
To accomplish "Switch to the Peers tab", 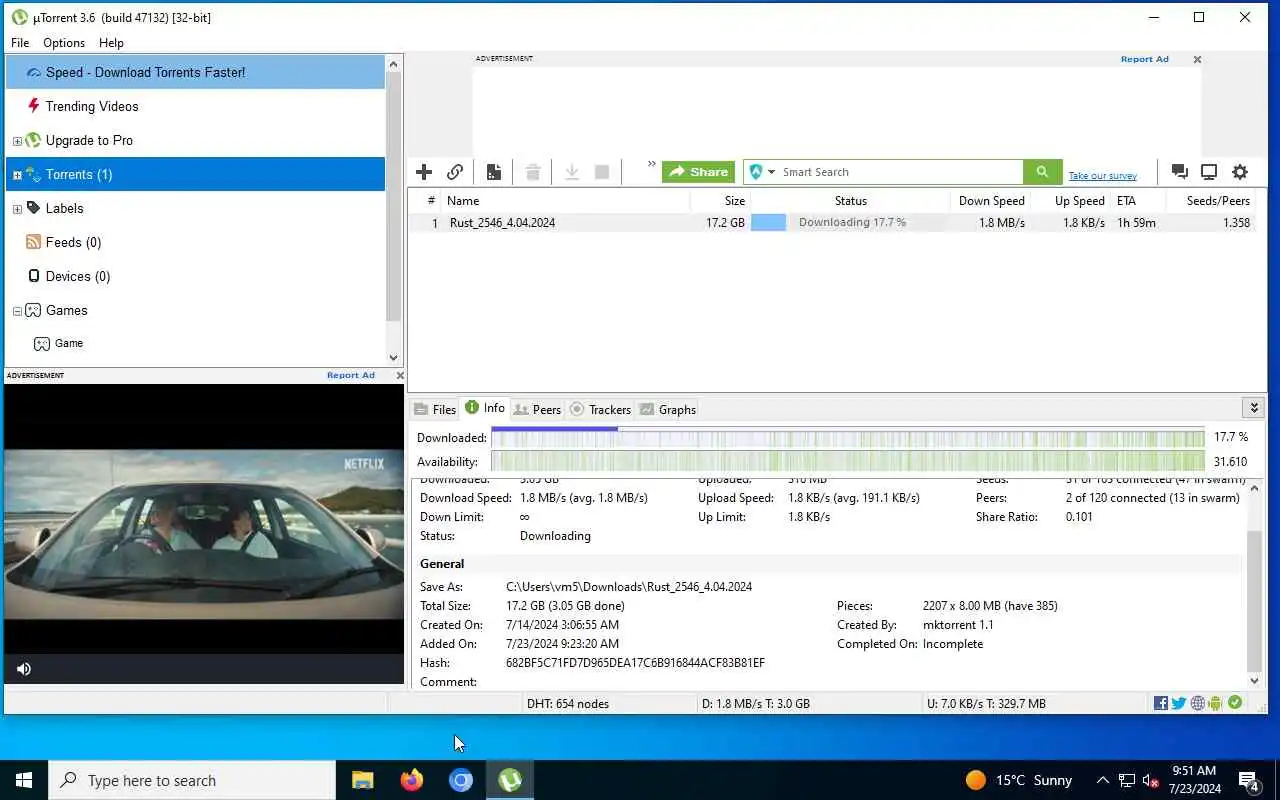I will (x=537, y=409).
